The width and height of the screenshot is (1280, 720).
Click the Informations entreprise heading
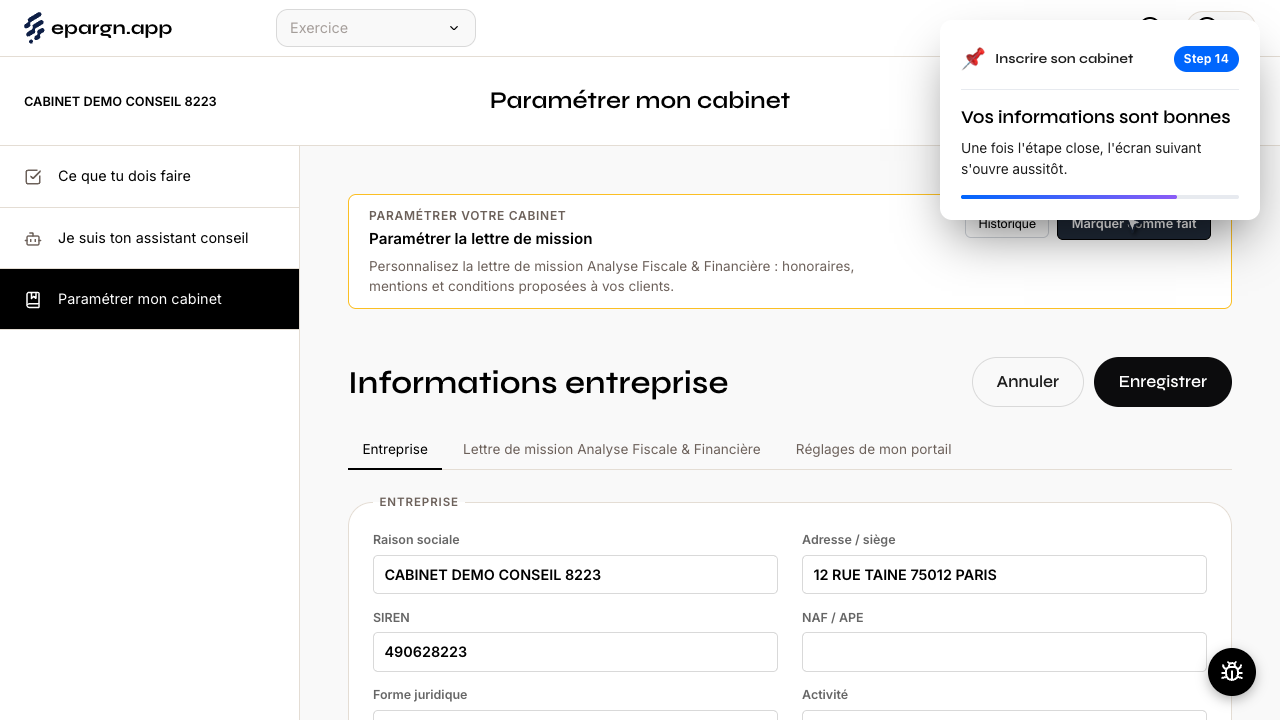pyautogui.click(x=538, y=383)
